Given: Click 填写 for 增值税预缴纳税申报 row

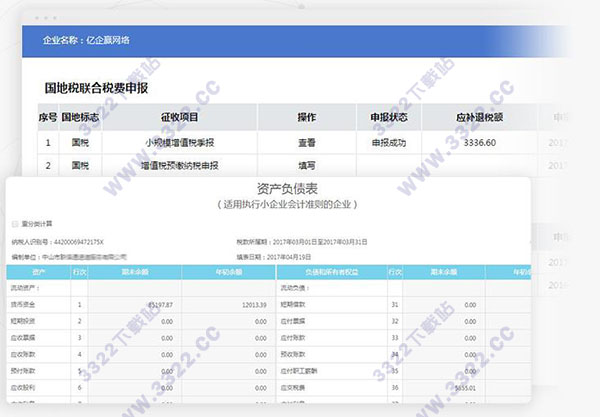Looking at the screenshot, I should click(307, 166).
